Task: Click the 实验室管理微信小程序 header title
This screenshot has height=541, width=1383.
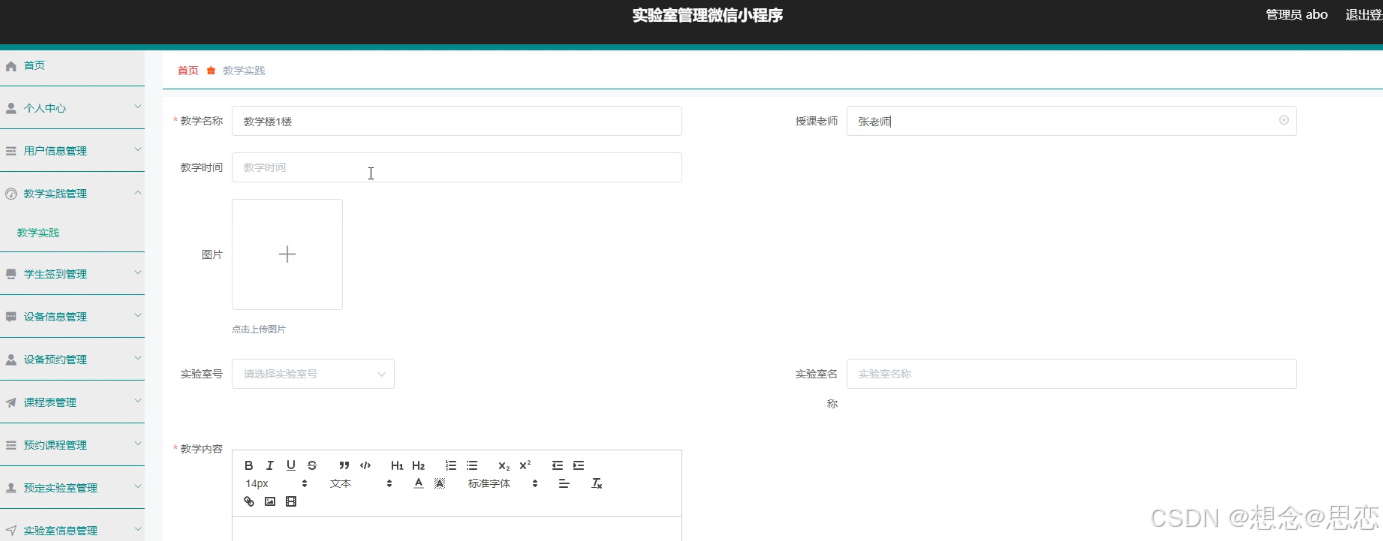Action: (707, 15)
